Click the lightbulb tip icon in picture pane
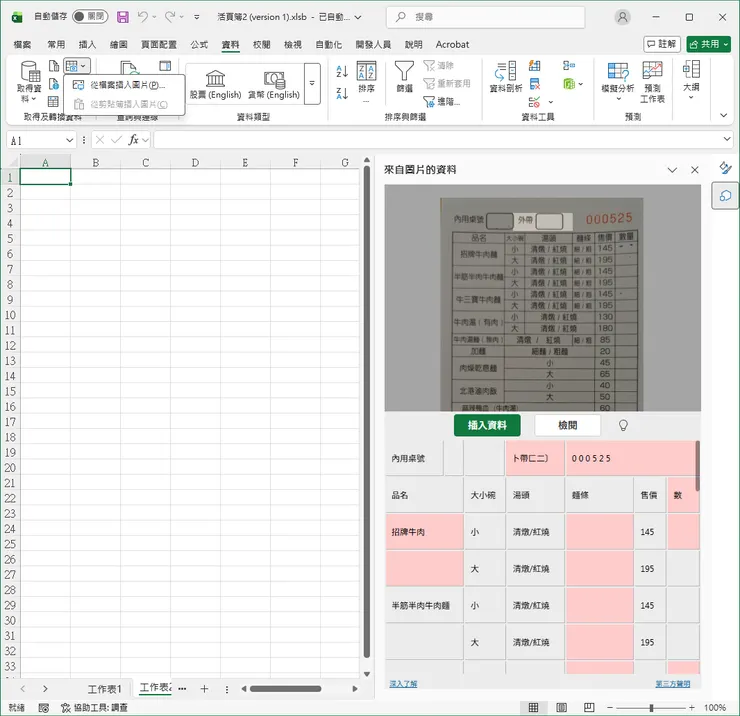Image resolution: width=740 pixels, height=716 pixels. [623, 425]
